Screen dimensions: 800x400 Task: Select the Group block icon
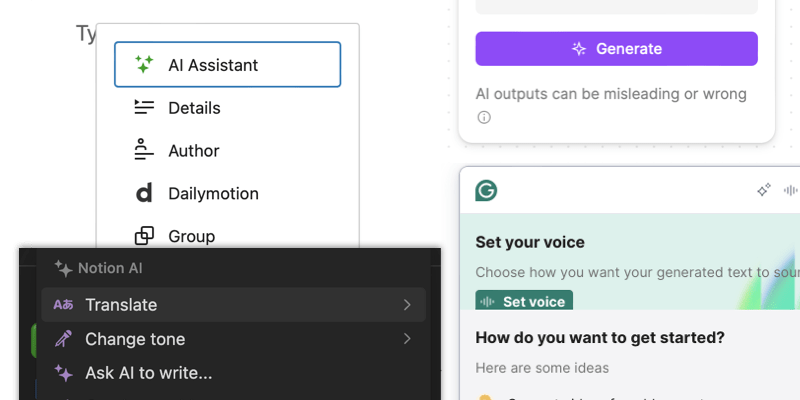click(144, 236)
